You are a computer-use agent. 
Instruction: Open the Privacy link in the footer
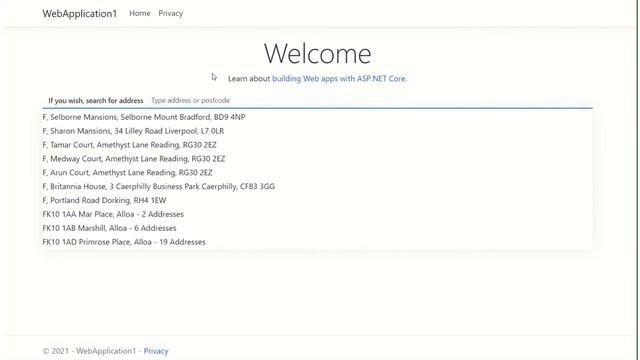pyautogui.click(x=156, y=351)
